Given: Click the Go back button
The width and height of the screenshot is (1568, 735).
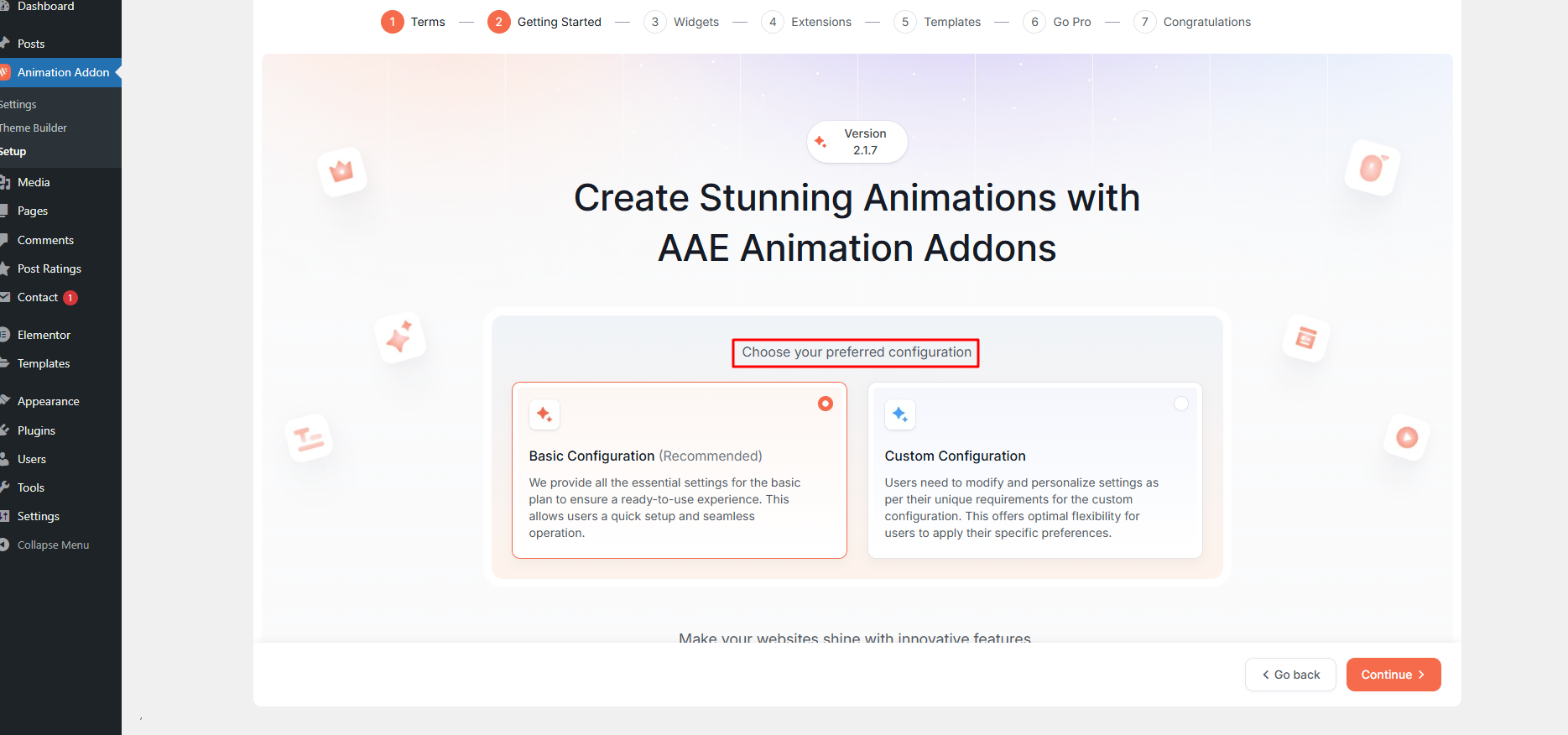Looking at the screenshot, I should click(1290, 675).
